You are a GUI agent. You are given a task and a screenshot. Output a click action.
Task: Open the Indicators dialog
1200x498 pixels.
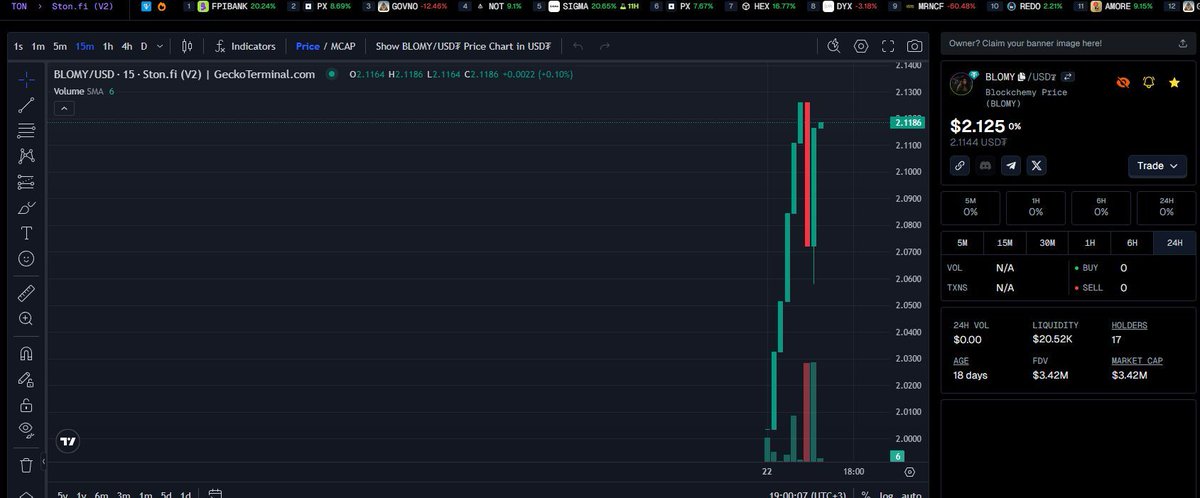tap(246, 46)
